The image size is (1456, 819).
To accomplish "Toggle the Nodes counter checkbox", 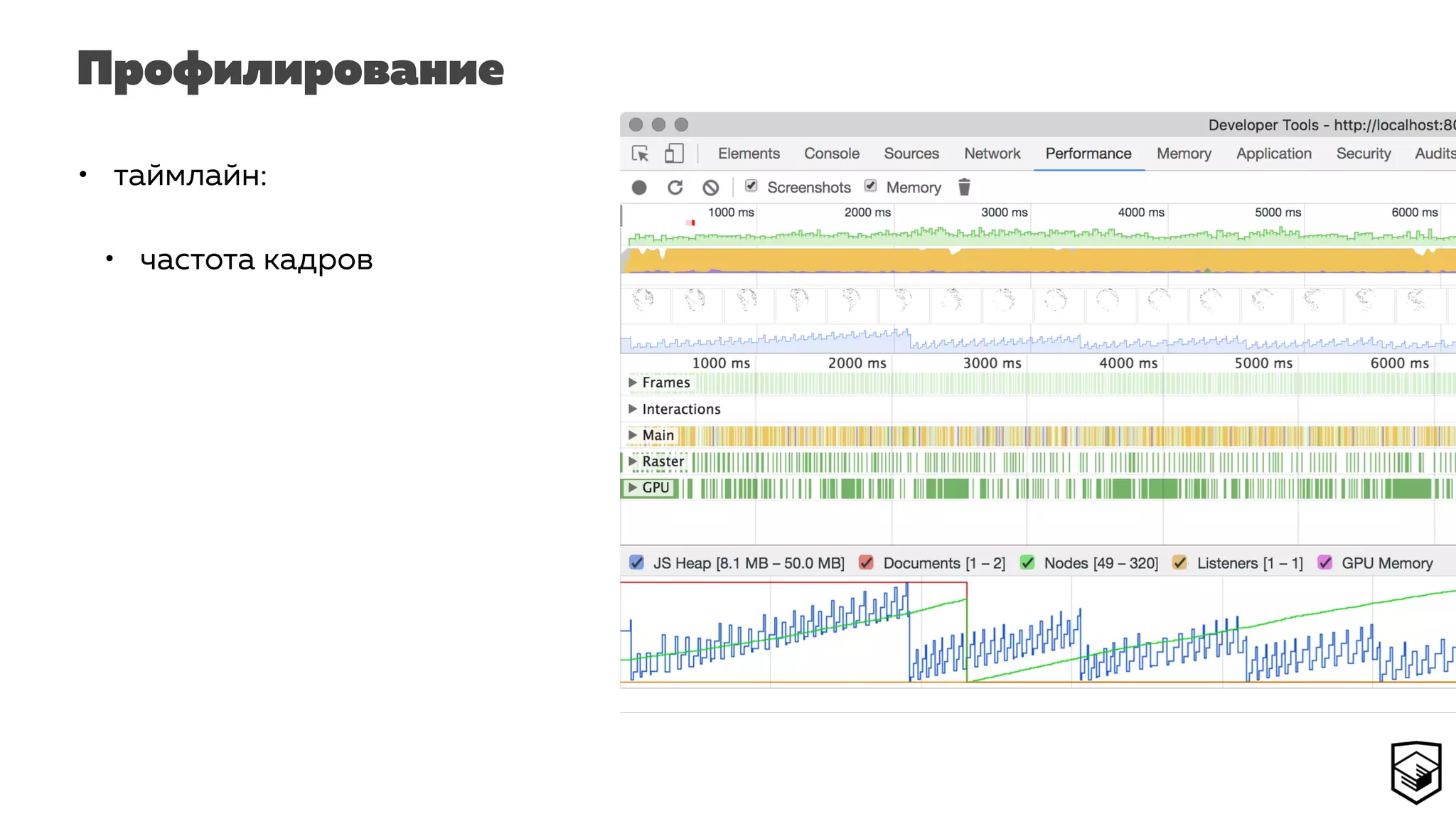I will (x=1027, y=563).
